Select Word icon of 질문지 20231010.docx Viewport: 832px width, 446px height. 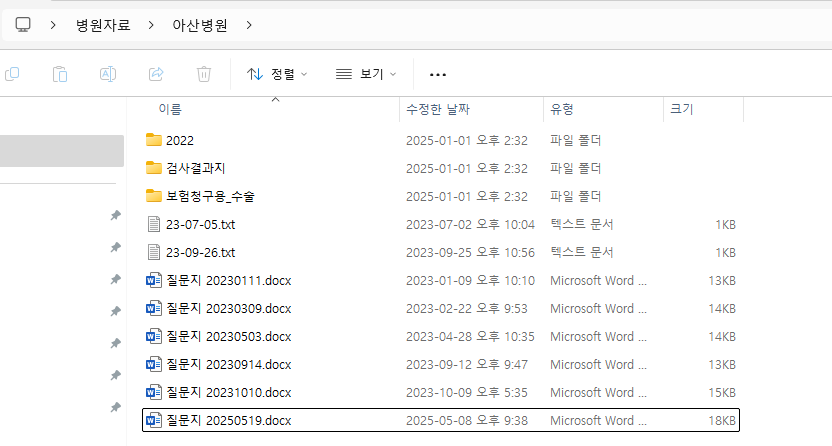click(154, 393)
